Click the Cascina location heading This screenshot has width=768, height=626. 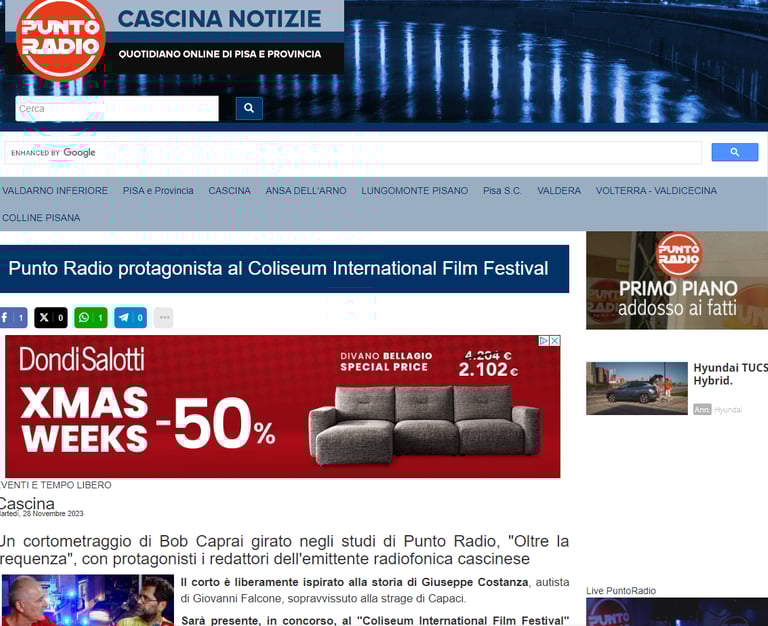click(27, 503)
